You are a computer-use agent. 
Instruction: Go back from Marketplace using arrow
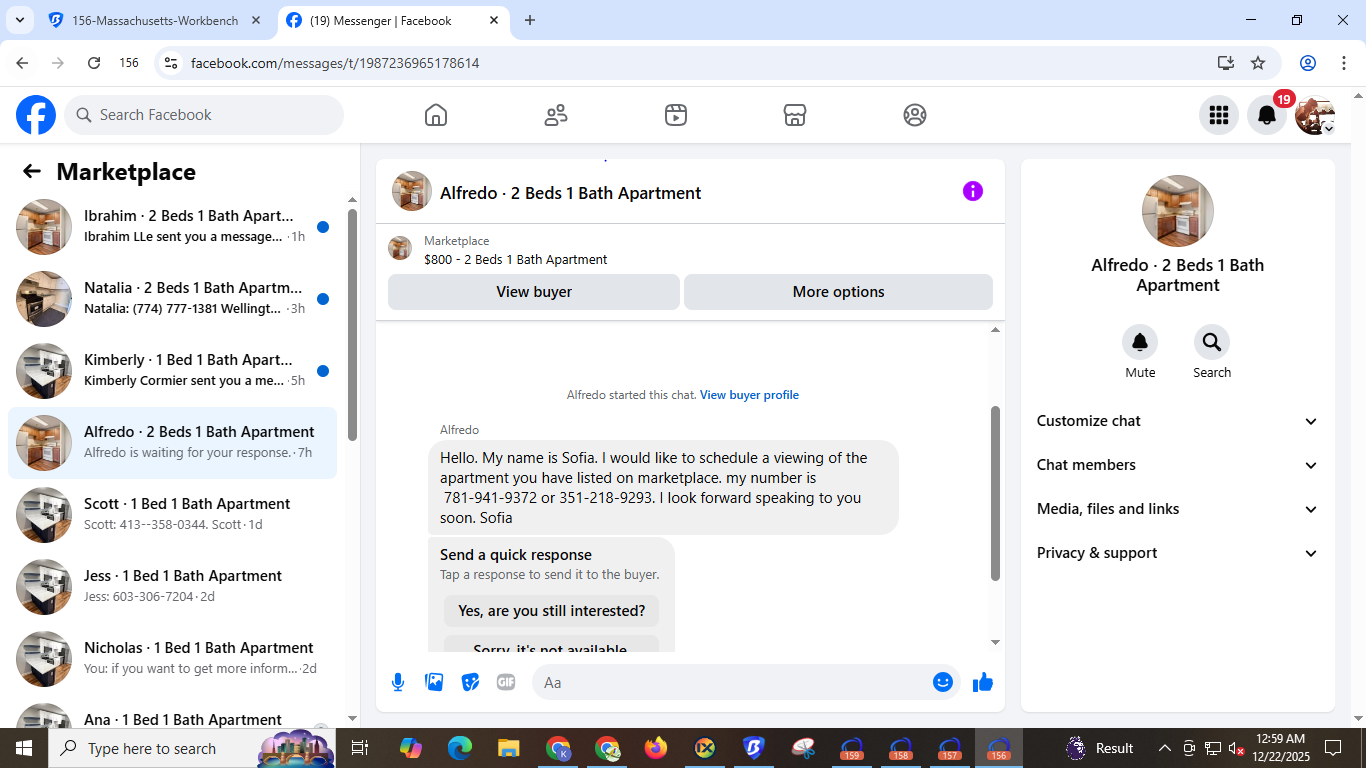coord(32,172)
